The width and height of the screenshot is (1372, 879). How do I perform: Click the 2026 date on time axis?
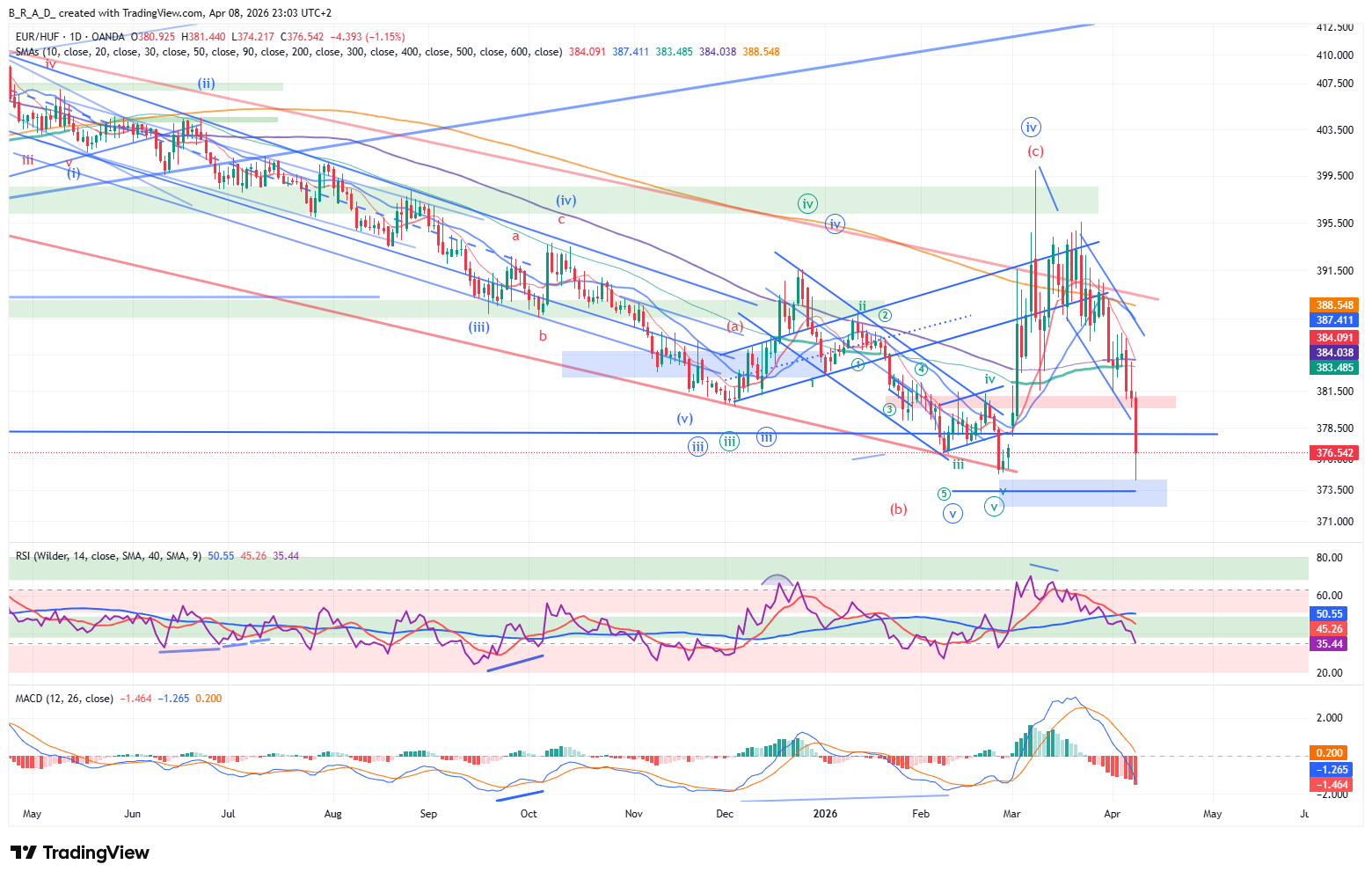[x=825, y=814]
